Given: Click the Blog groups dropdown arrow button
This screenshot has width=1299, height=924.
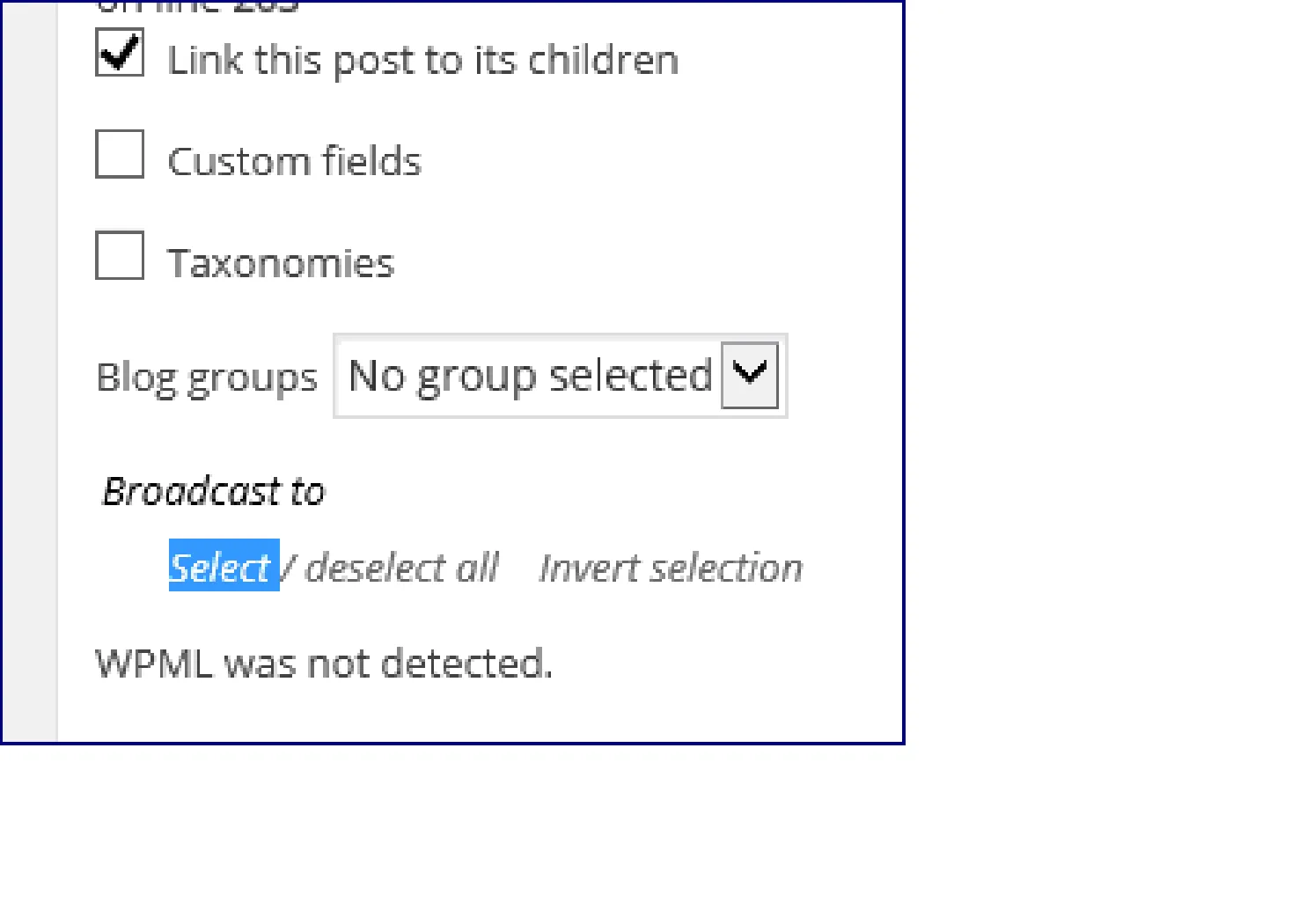Looking at the screenshot, I should click(x=750, y=376).
